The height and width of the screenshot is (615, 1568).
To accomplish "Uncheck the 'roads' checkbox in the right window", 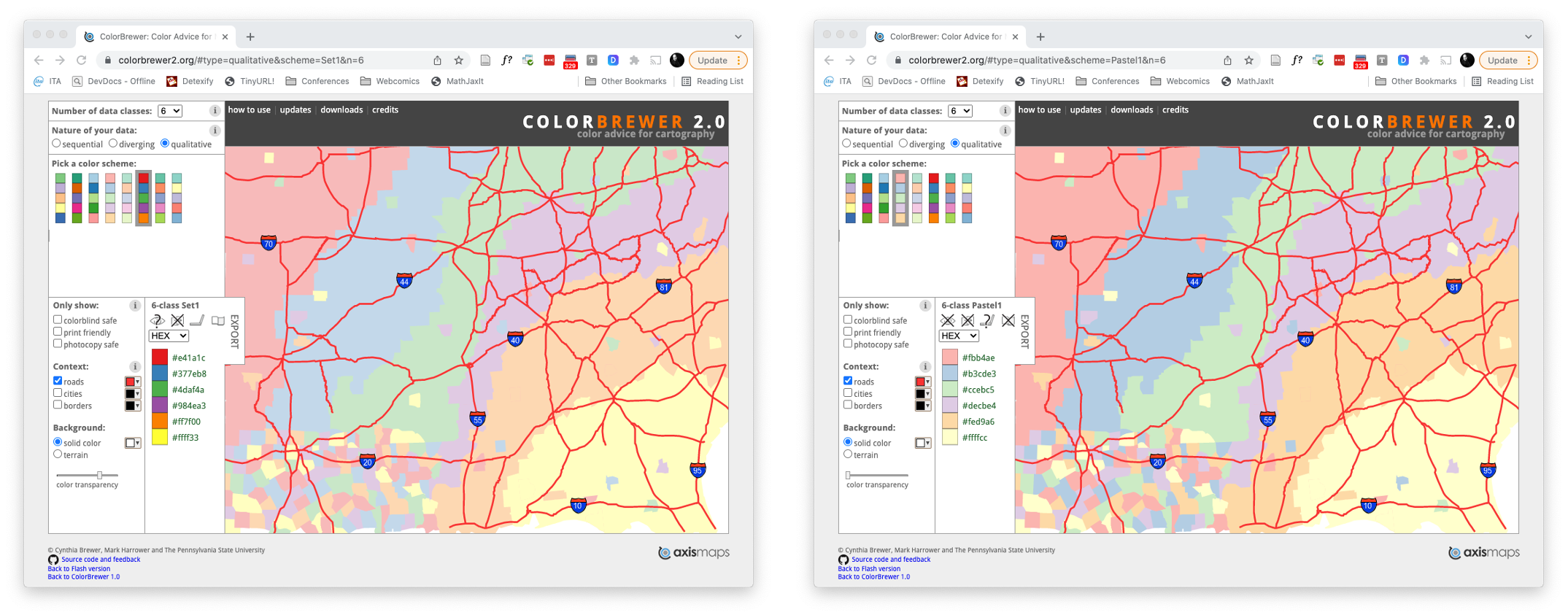I will click(x=848, y=381).
